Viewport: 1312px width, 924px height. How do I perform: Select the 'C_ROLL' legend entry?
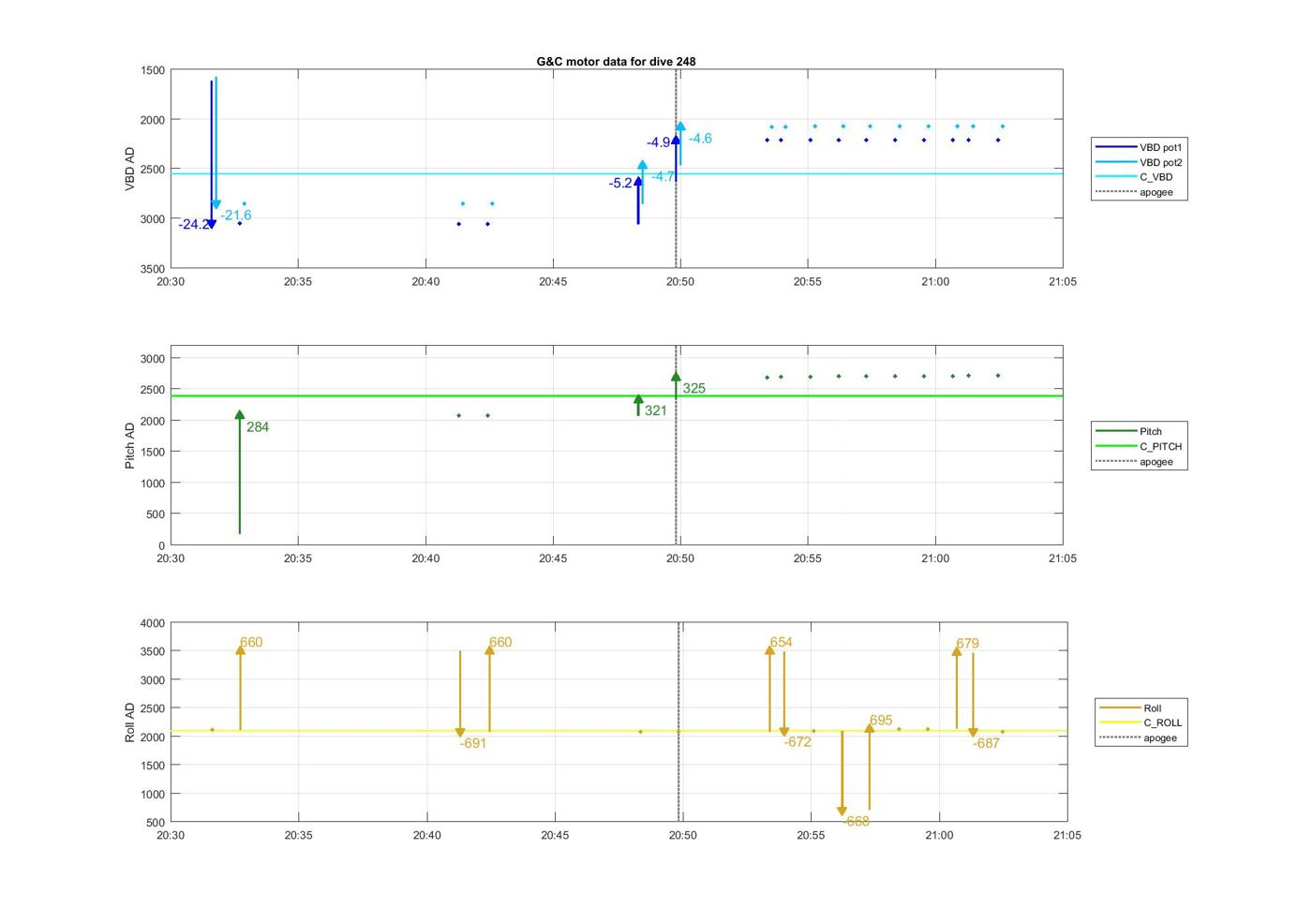1142,723
